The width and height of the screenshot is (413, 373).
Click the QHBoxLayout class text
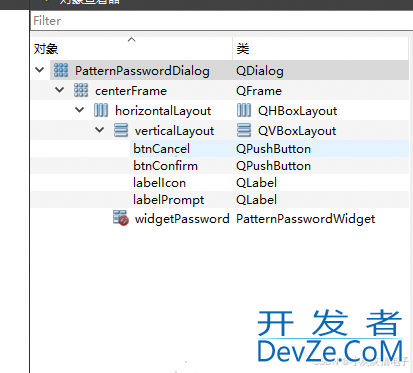(x=298, y=111)
